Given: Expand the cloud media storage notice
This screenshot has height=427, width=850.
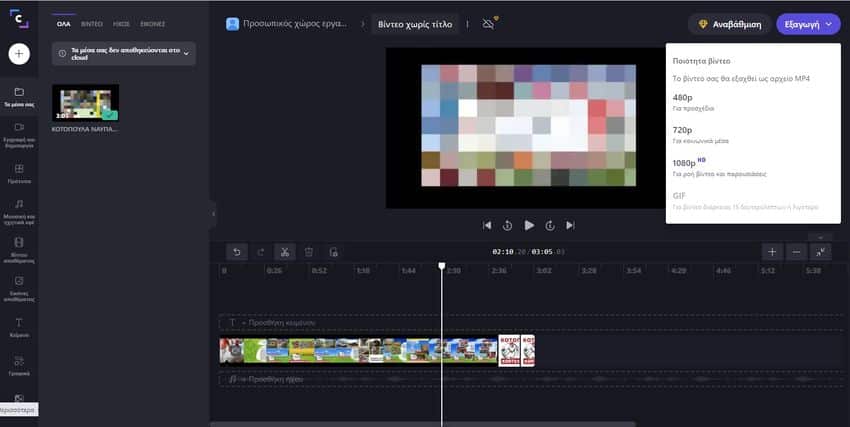Looking at the screenshot, I should (124, 54).
